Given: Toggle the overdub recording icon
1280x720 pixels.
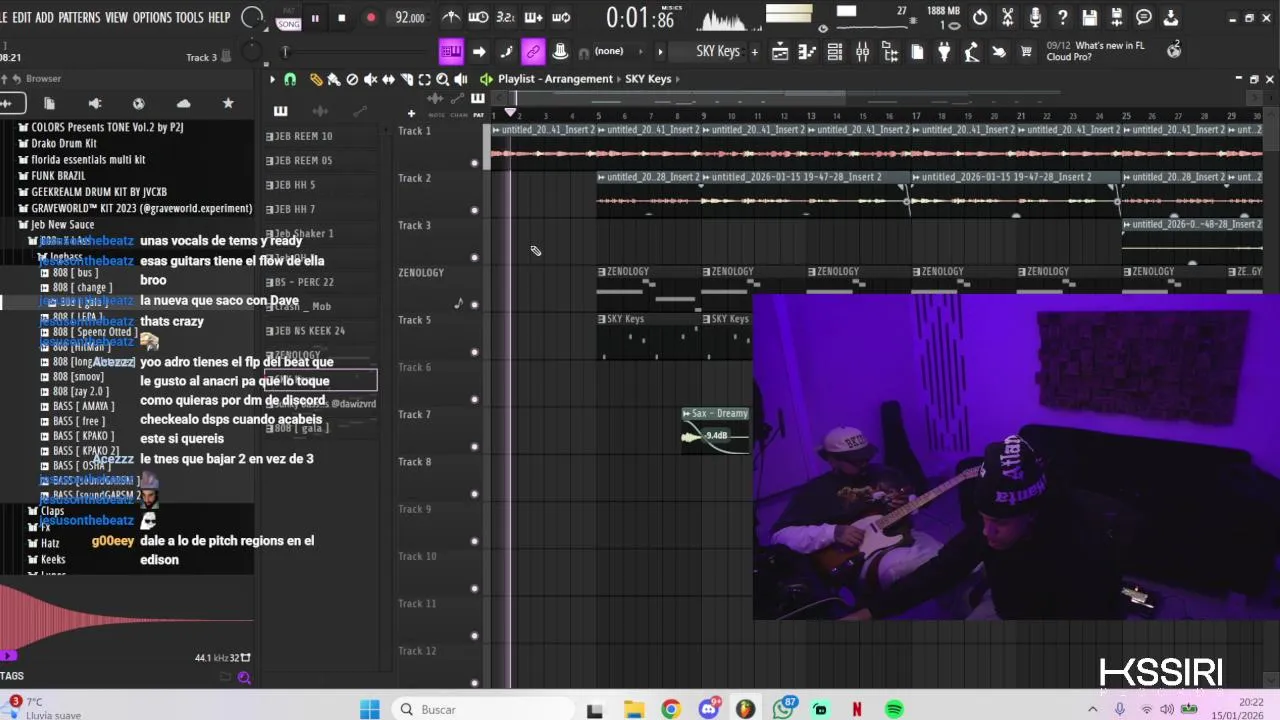Looking at the screenshot, I should point(533,17).
